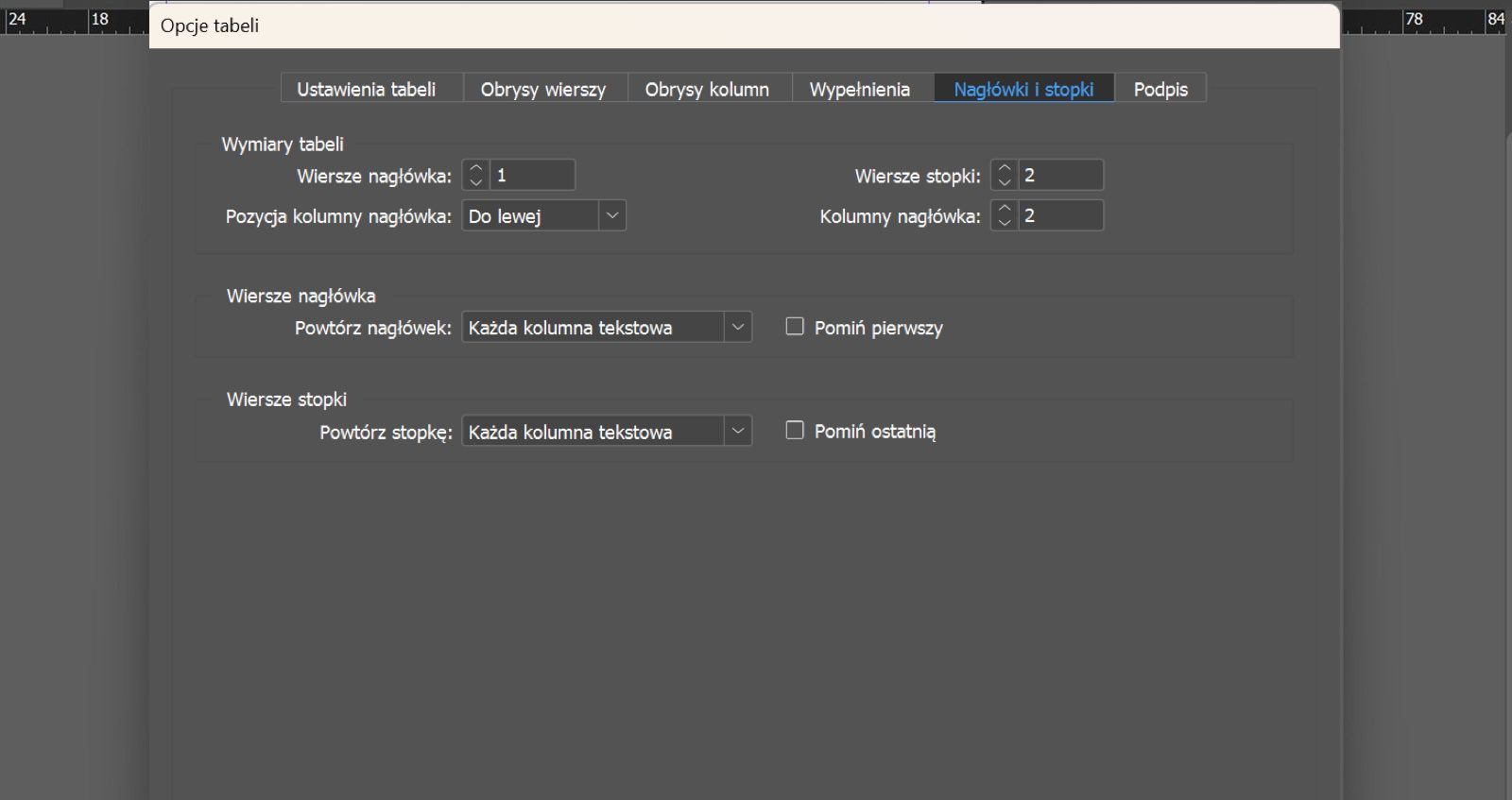Decrease Wiersze stopki value with down arrow

pyautogui.click(x=1005, y=182)
